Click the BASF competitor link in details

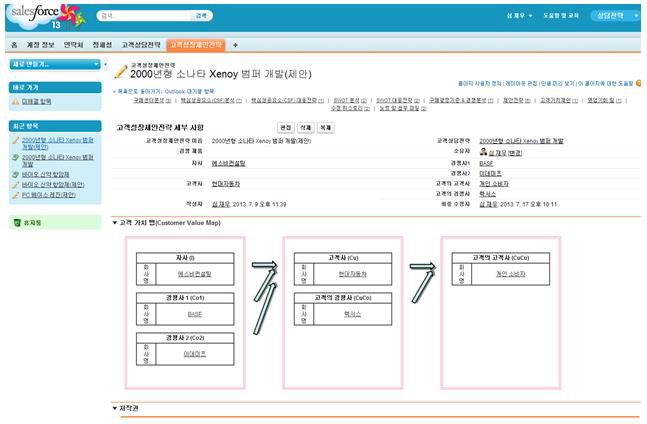click(486, 164)
